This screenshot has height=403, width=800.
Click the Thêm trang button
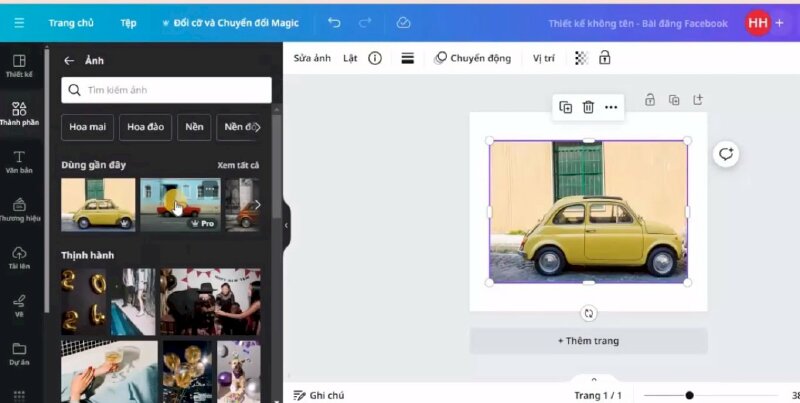click(x=588, y=341)
